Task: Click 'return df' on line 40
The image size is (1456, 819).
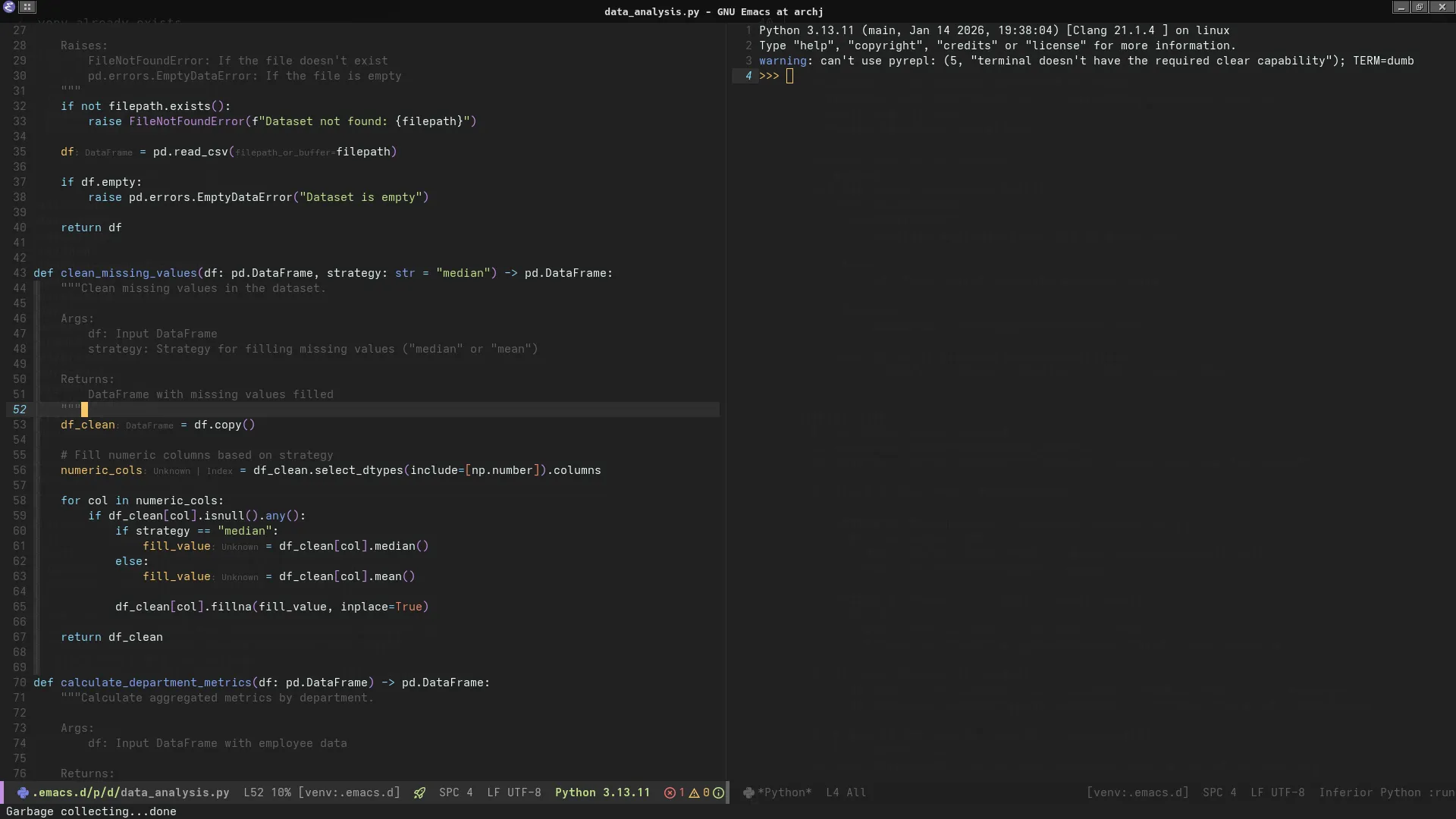Action: (x=91, y=227)
